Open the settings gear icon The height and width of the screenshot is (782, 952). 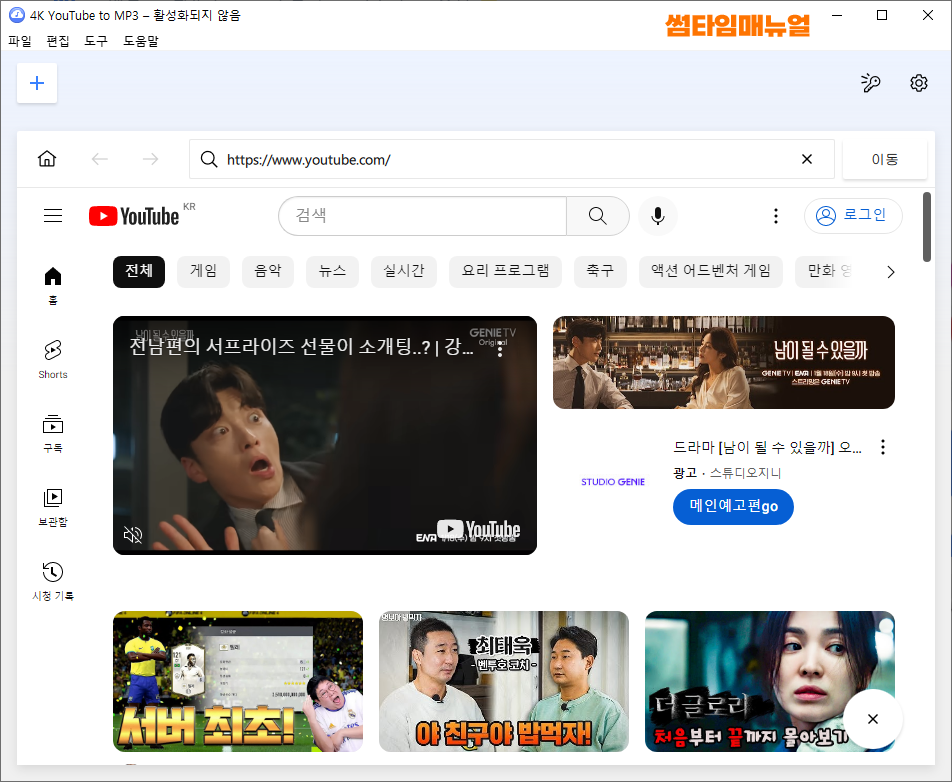tap(919, 83)
